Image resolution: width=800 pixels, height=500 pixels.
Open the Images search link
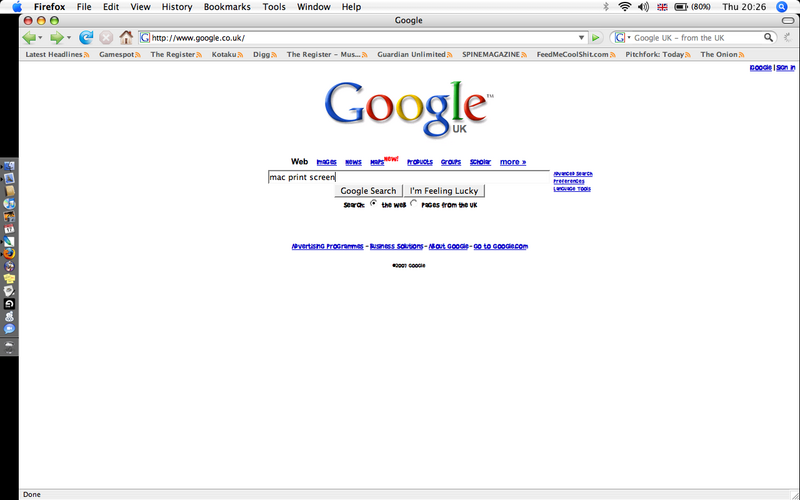pos(327,162)
